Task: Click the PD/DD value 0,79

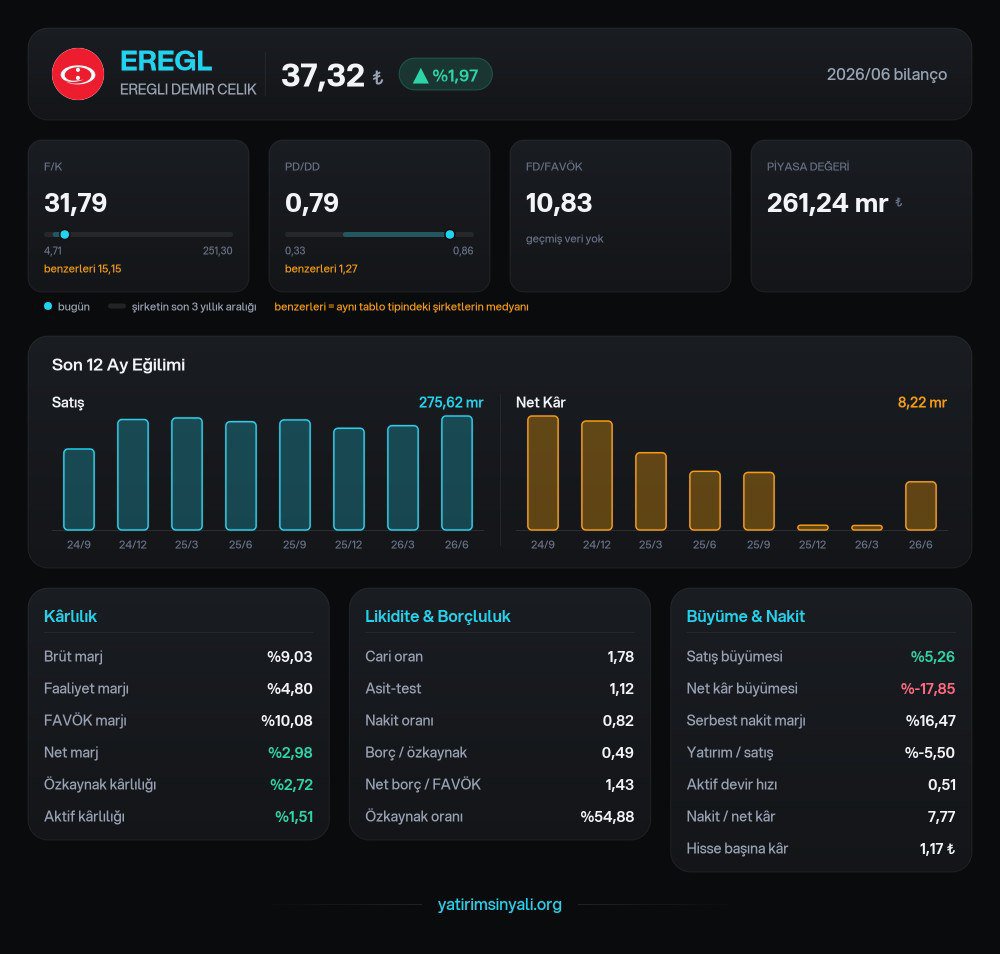Action: pyautogui.click(x=312, y=203)
